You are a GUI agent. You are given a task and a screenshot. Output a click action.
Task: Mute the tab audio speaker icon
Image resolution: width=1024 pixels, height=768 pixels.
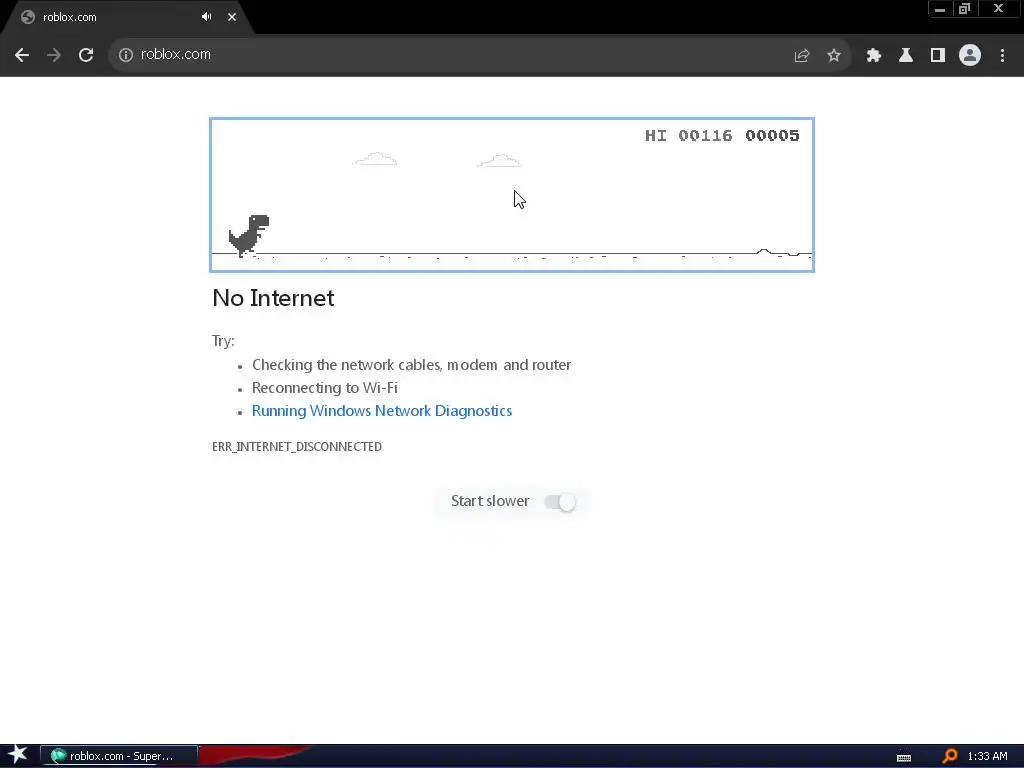206,17
